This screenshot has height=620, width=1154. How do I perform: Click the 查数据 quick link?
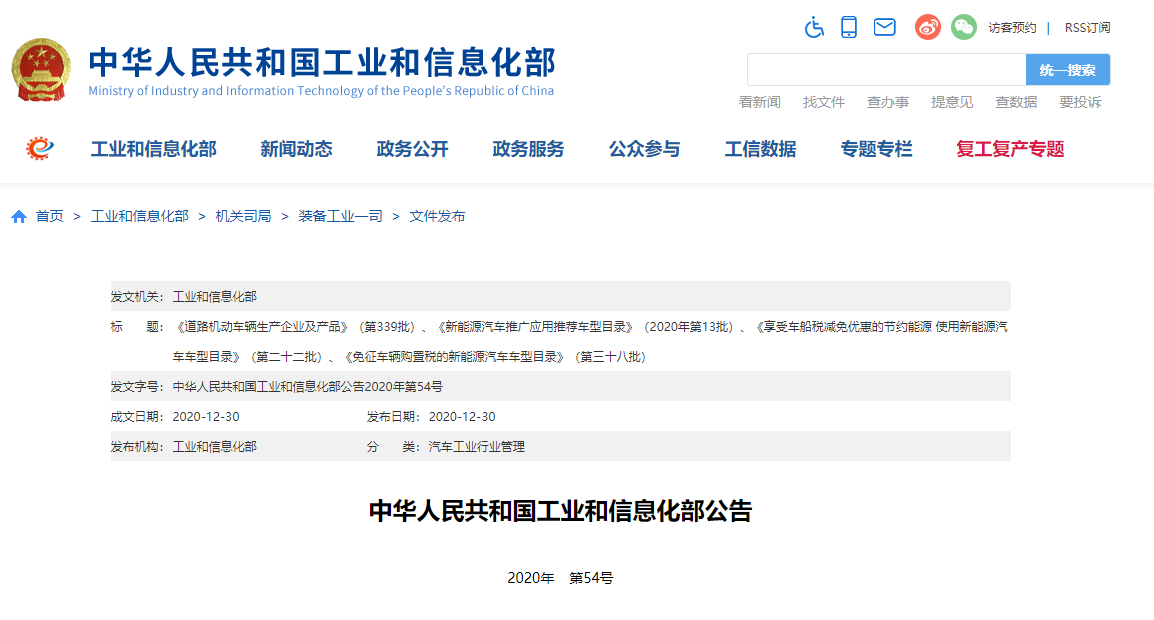tap(1016, 102)
